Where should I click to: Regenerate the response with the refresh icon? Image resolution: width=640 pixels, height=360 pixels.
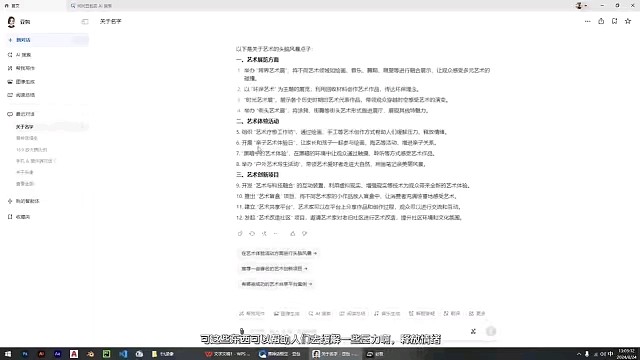(252, 233)
